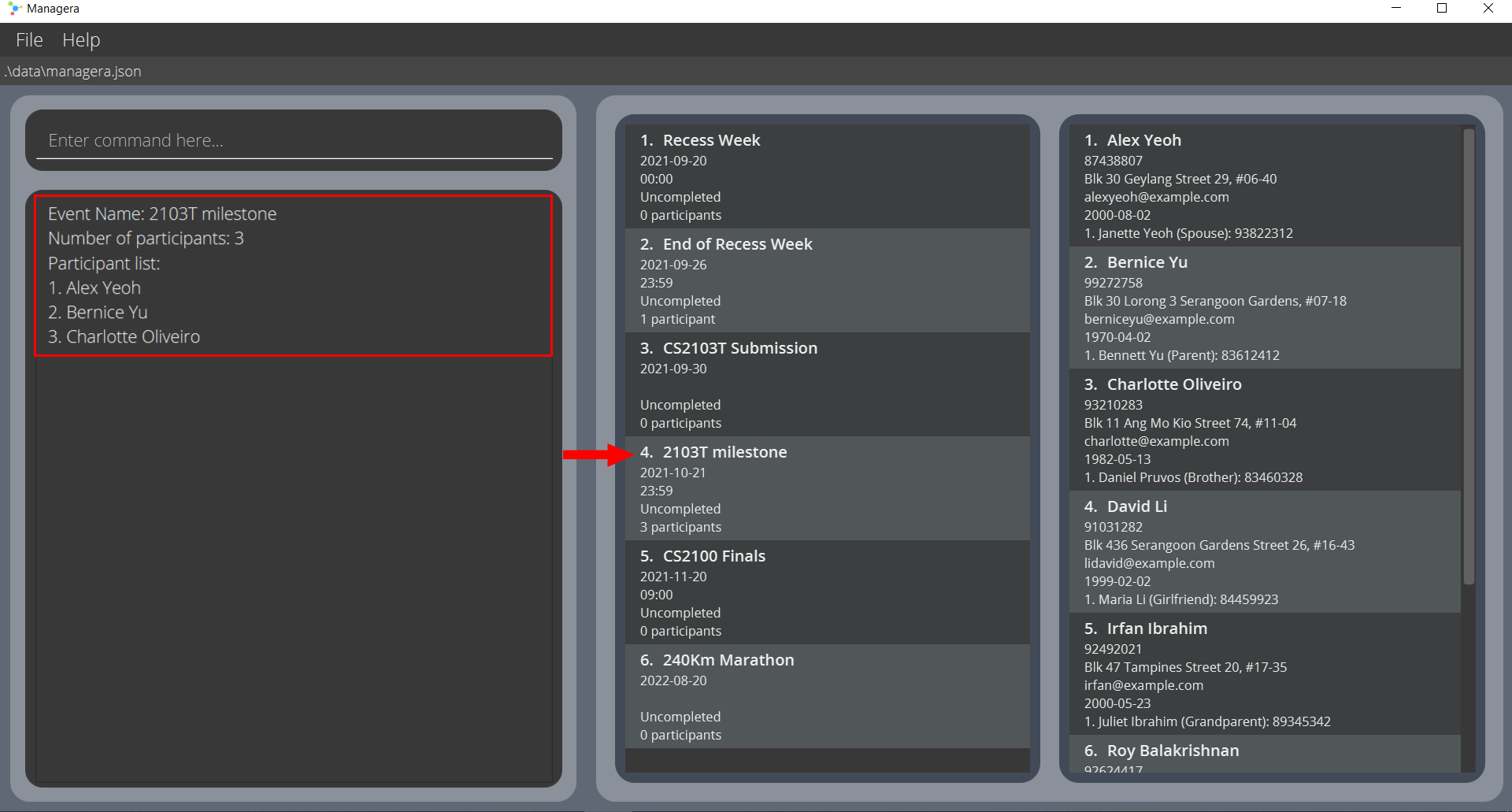This screenshot has width=1512, height=812.
Task: Select the 240Km Marathon event
Action: [828, 696]
